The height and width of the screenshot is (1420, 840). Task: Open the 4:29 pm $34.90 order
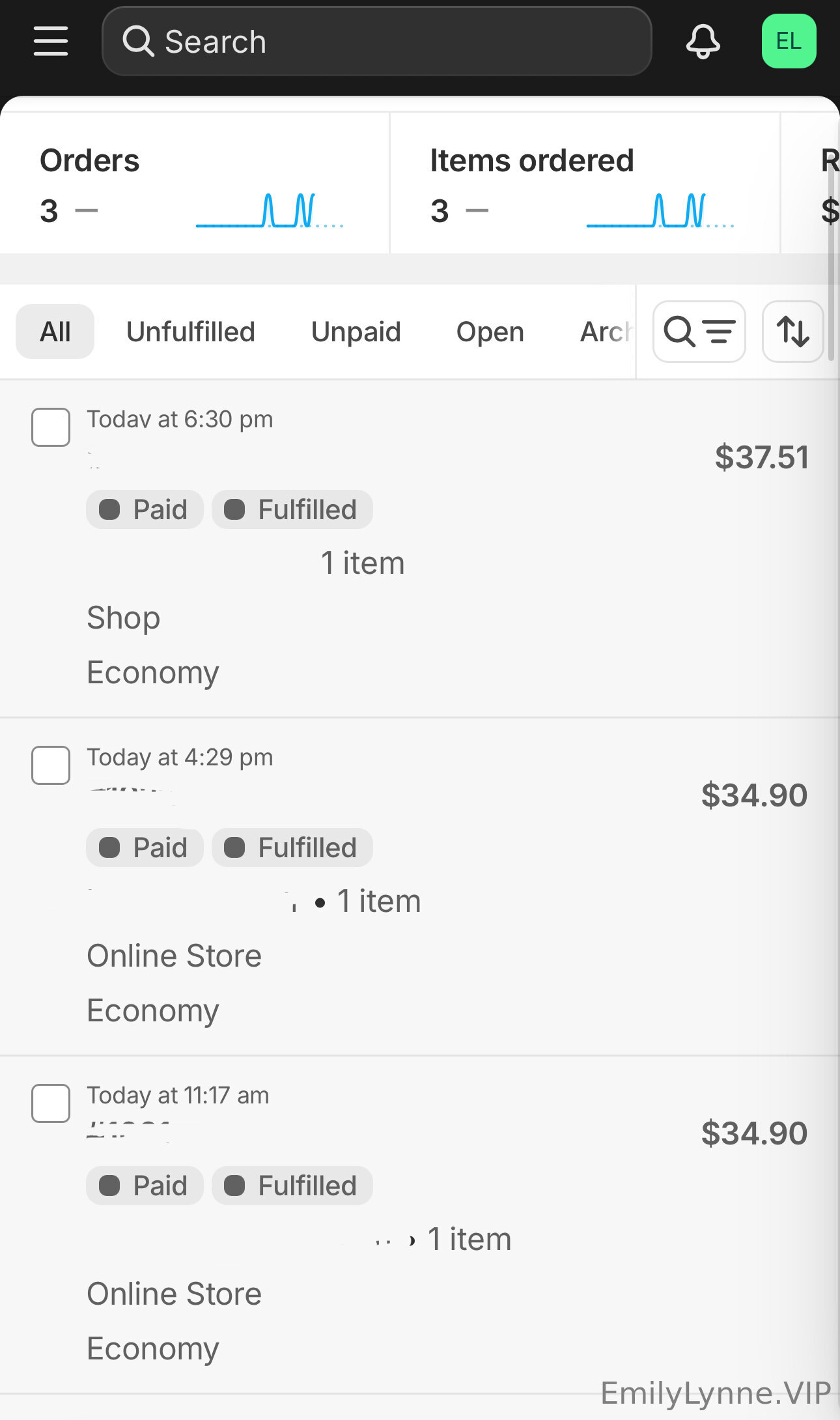click(753, 795)
